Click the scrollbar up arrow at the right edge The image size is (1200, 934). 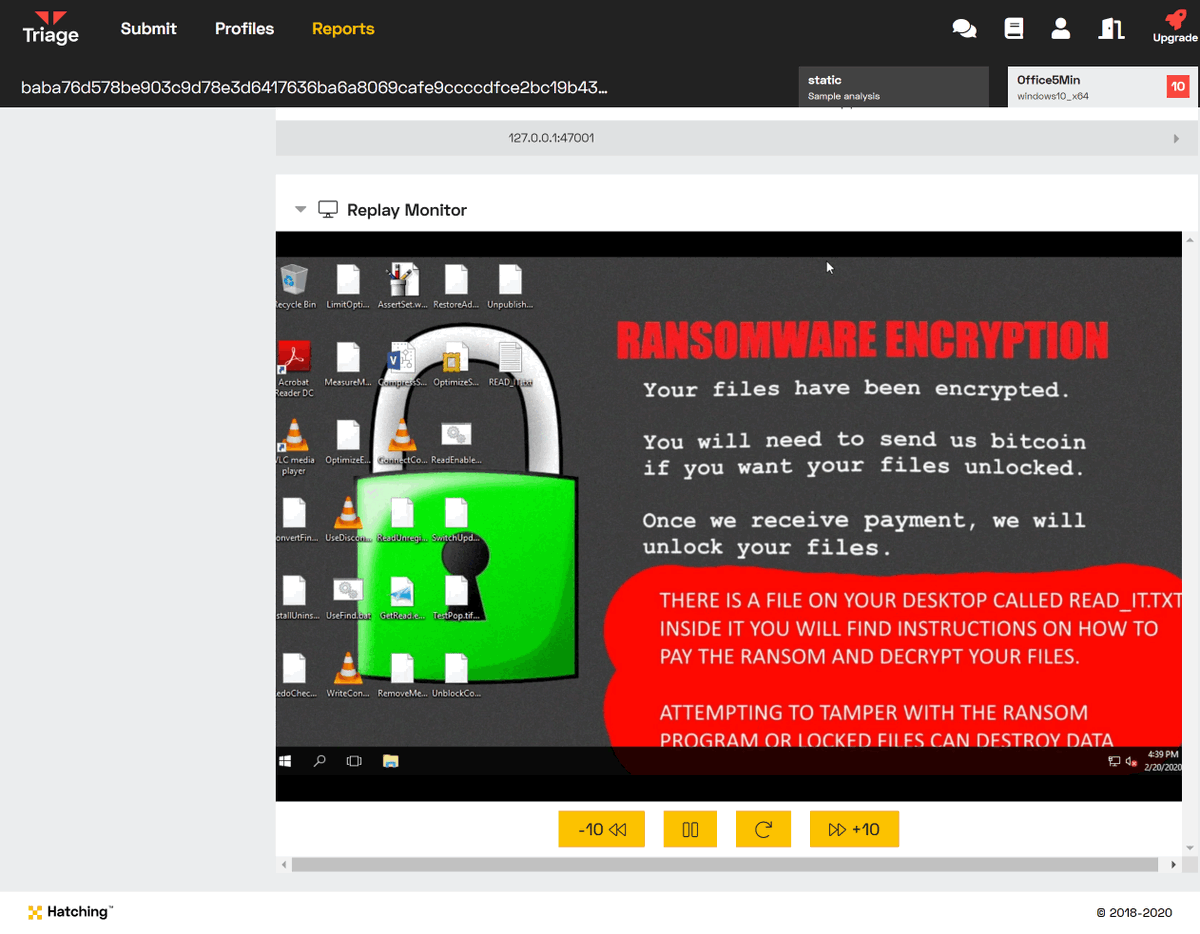(1190, 240)
